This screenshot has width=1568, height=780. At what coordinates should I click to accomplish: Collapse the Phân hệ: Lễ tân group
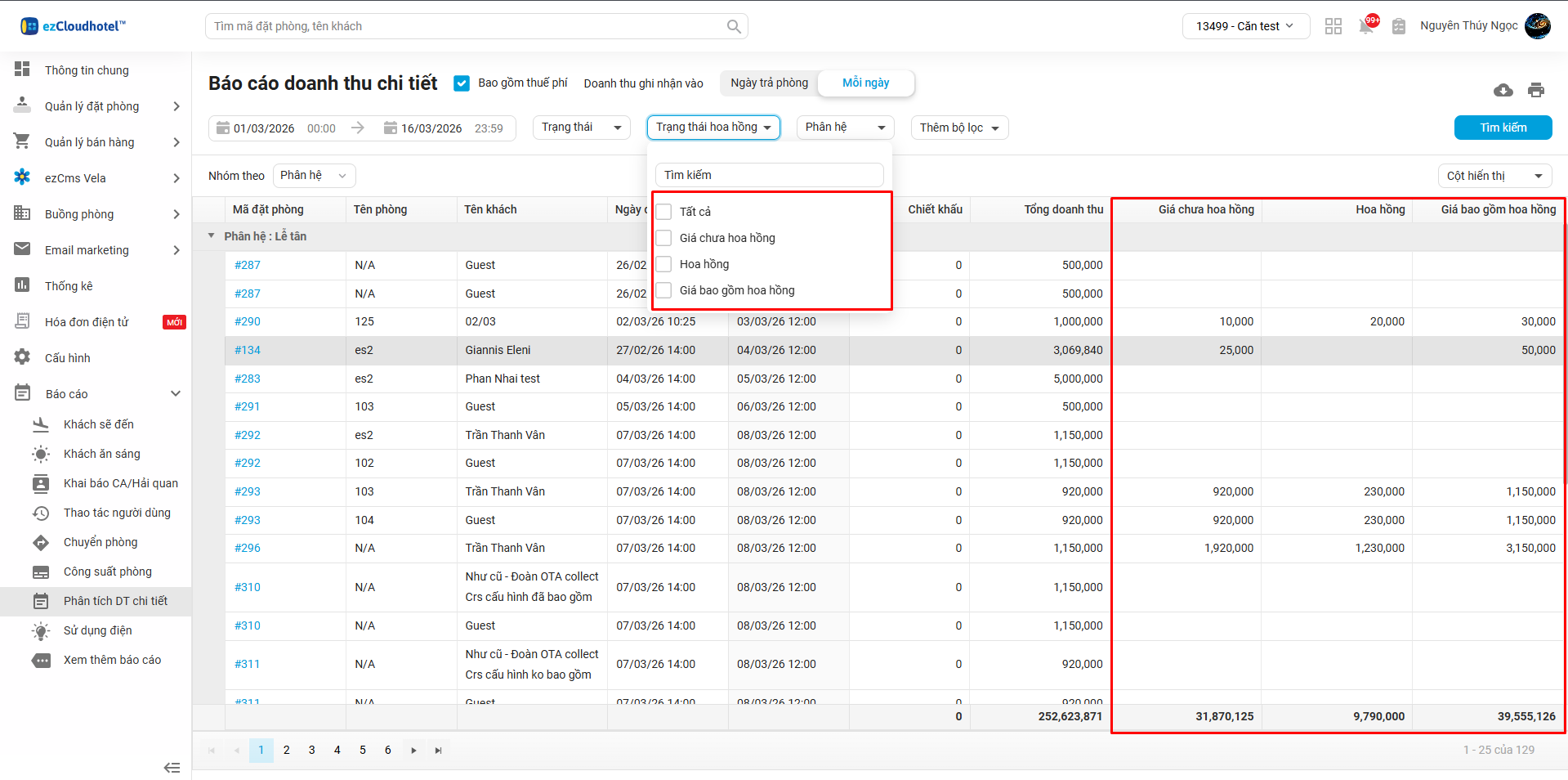(212, 236)
